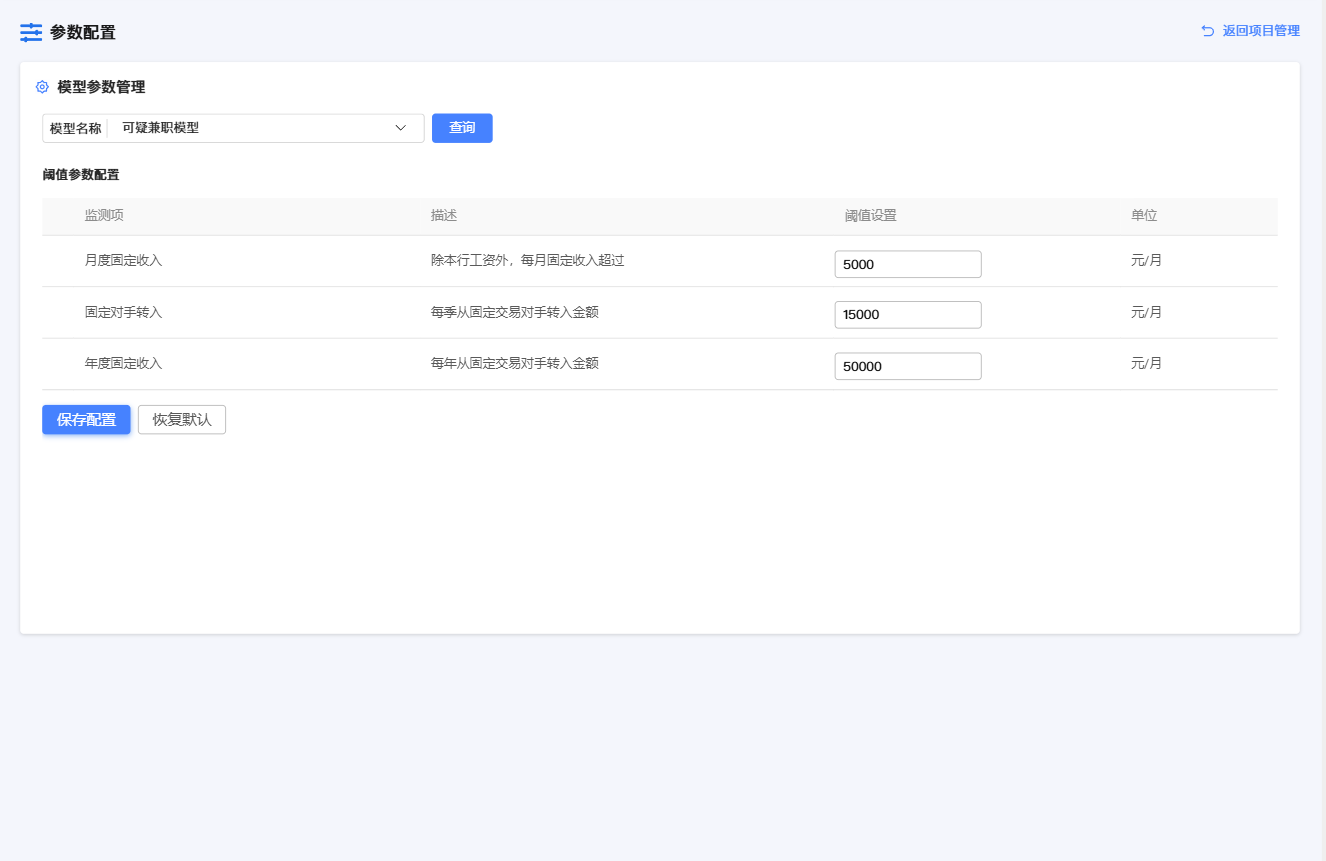This screenshot has height=861, width=1326.
Task: Select the 年度固定收入 threshold field showing 50000
Action: point(907,366)
